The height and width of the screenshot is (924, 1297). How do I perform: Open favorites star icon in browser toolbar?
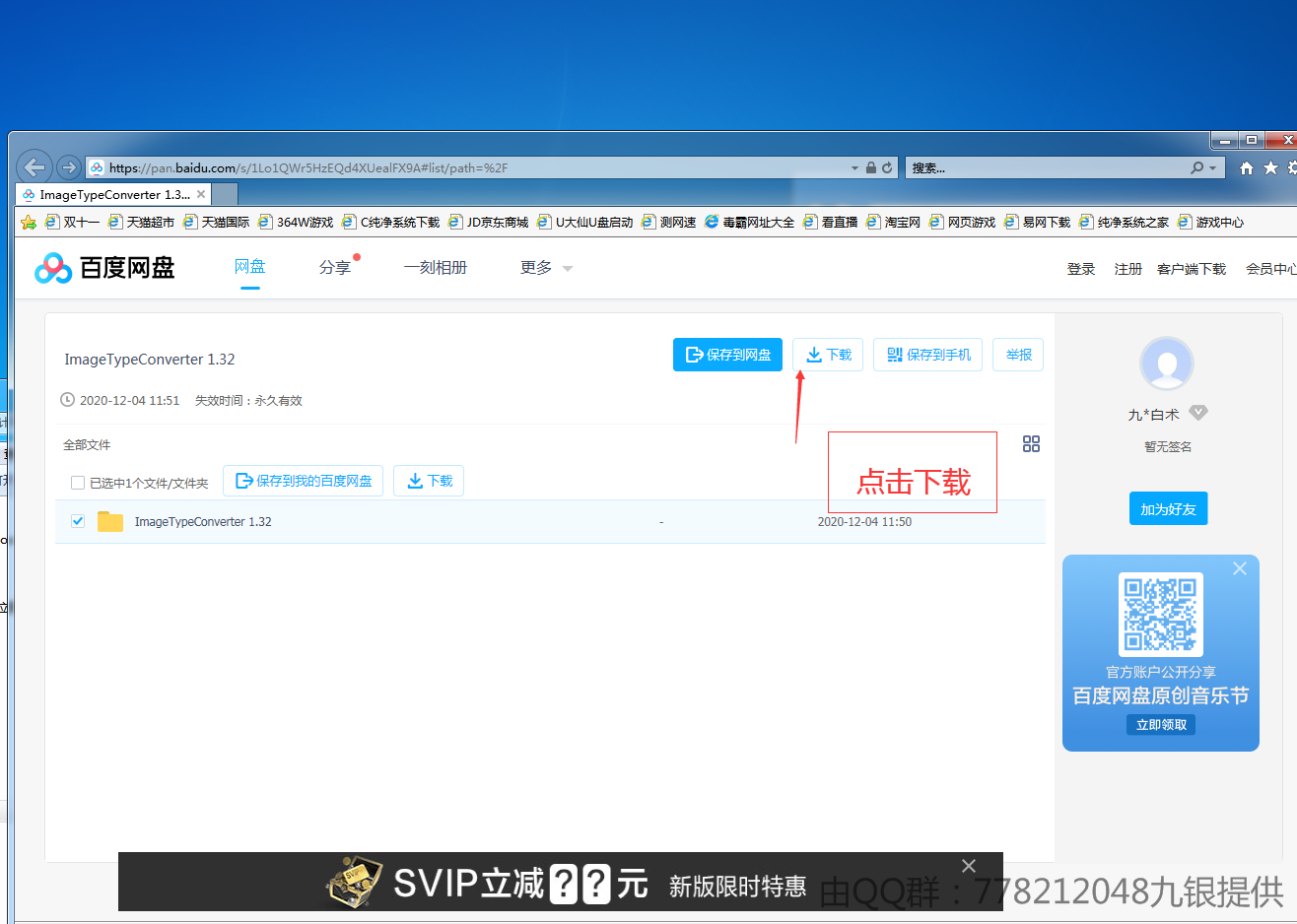pyautogui.click(x=1271, y=167)
